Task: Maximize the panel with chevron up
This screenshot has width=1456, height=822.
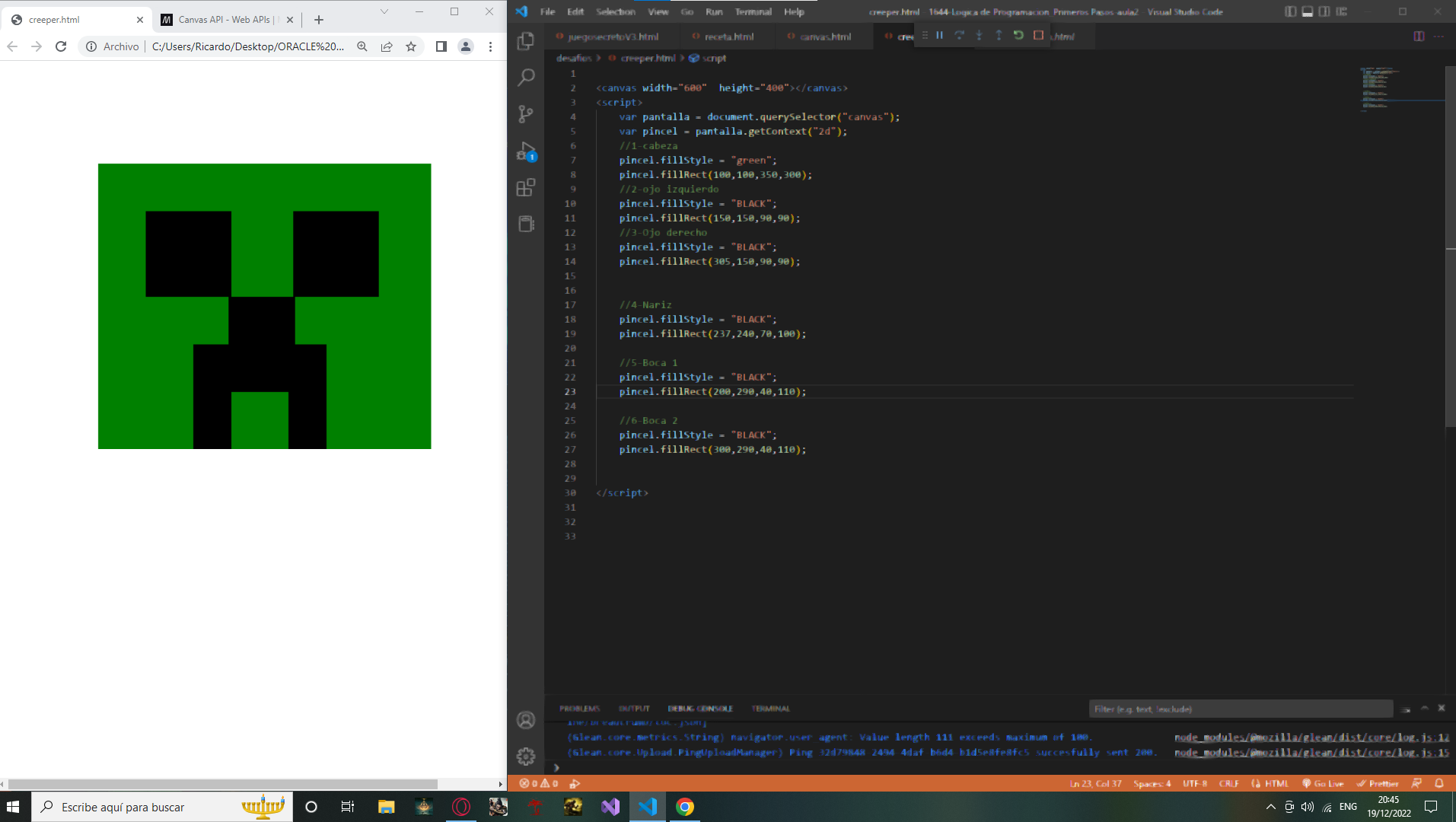Action: [x=1424, y=708]
